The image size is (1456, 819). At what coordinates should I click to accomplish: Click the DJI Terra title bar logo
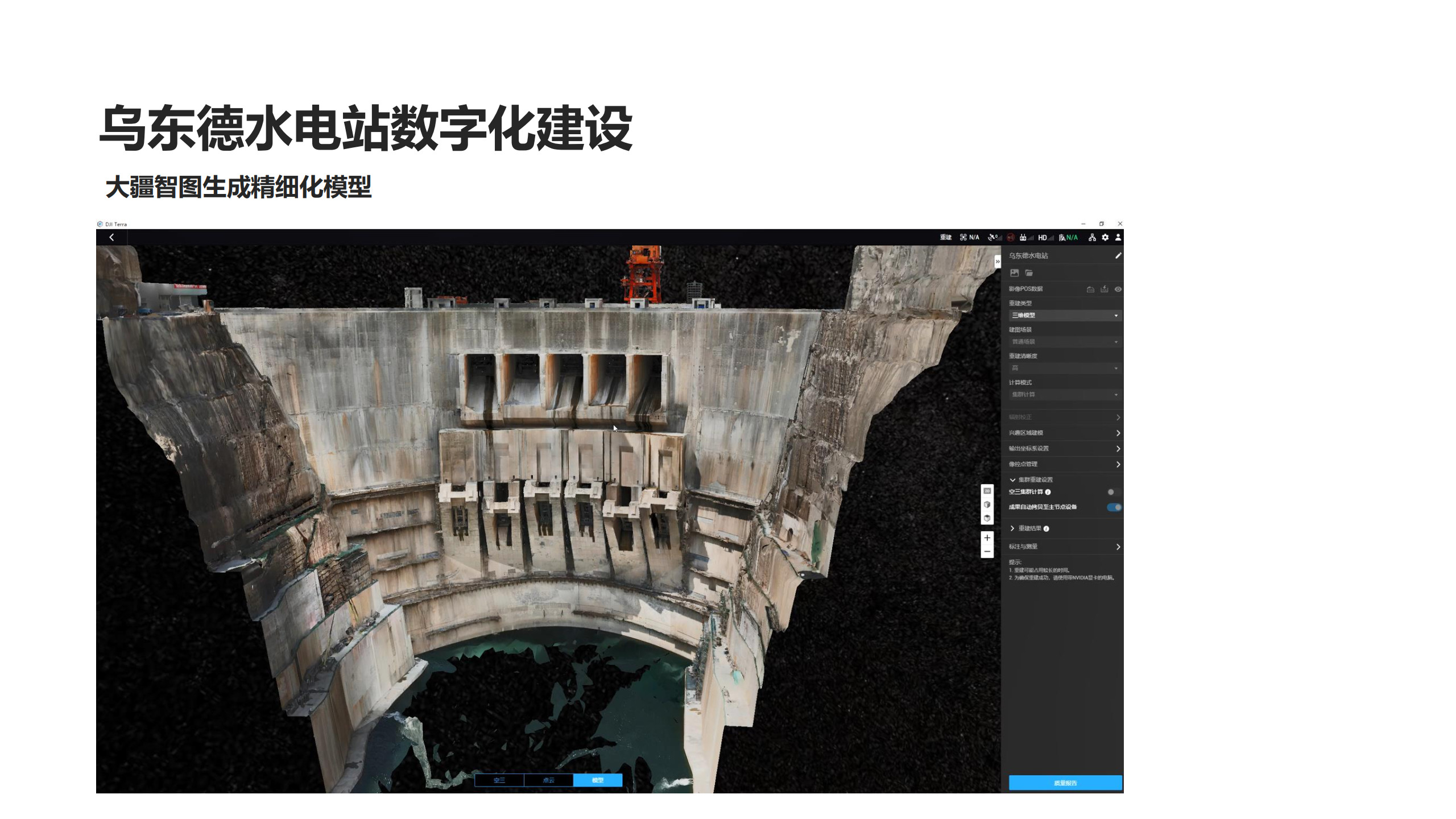coord(100,224)
